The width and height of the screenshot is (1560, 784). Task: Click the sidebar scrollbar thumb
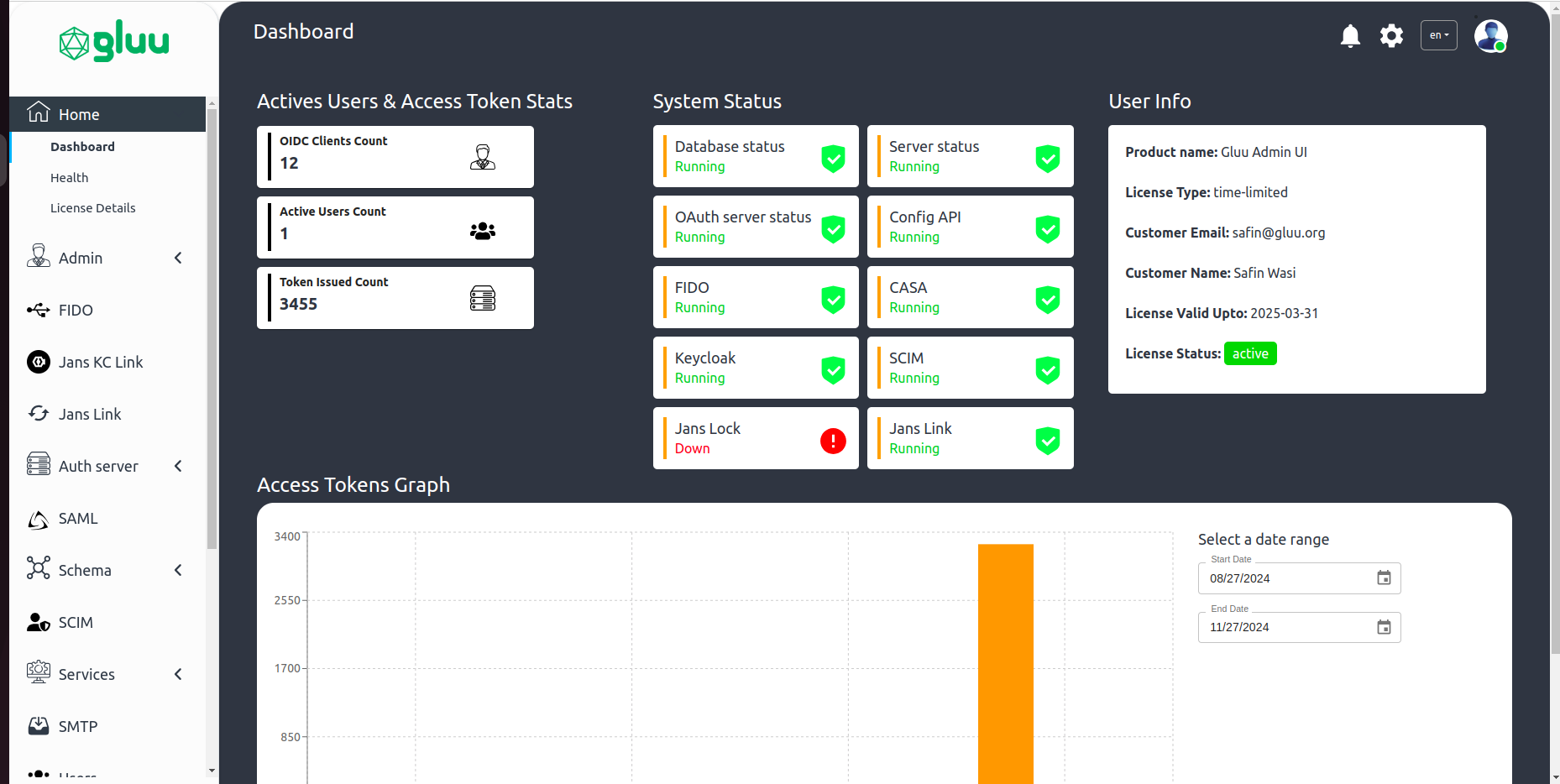(212, 329)
